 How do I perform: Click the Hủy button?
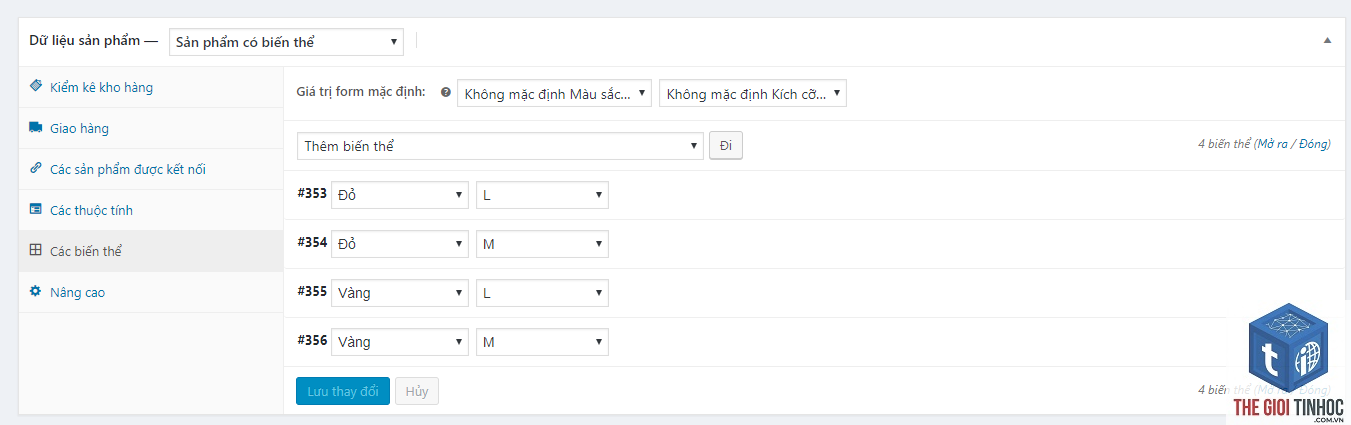point(417,391)
